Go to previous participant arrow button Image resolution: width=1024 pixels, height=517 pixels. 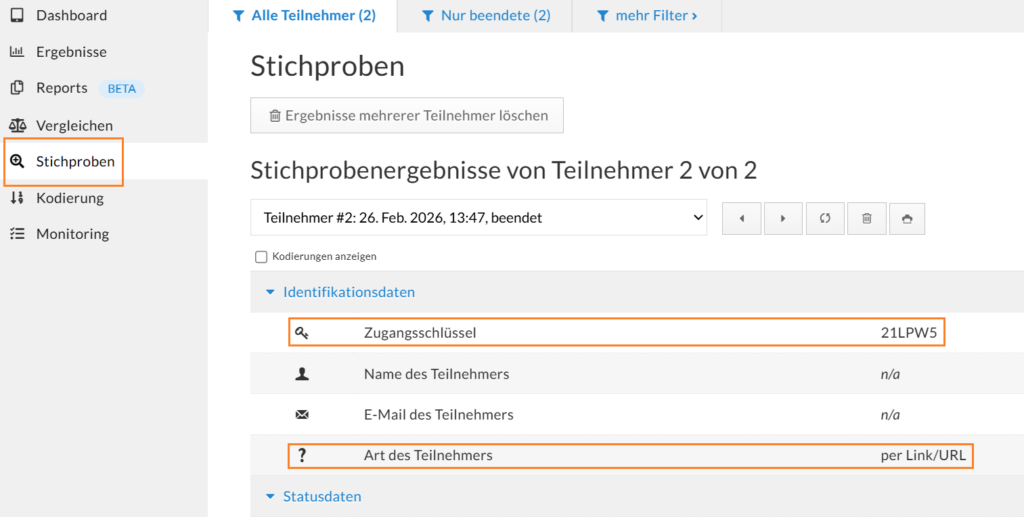tap(741, 218)
